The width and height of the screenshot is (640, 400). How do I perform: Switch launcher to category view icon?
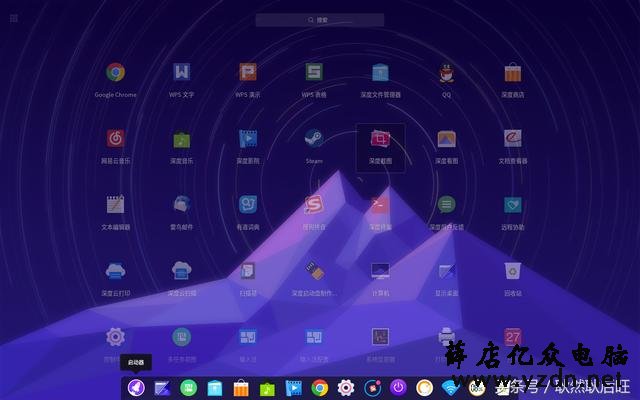click(x=13, y=19)
